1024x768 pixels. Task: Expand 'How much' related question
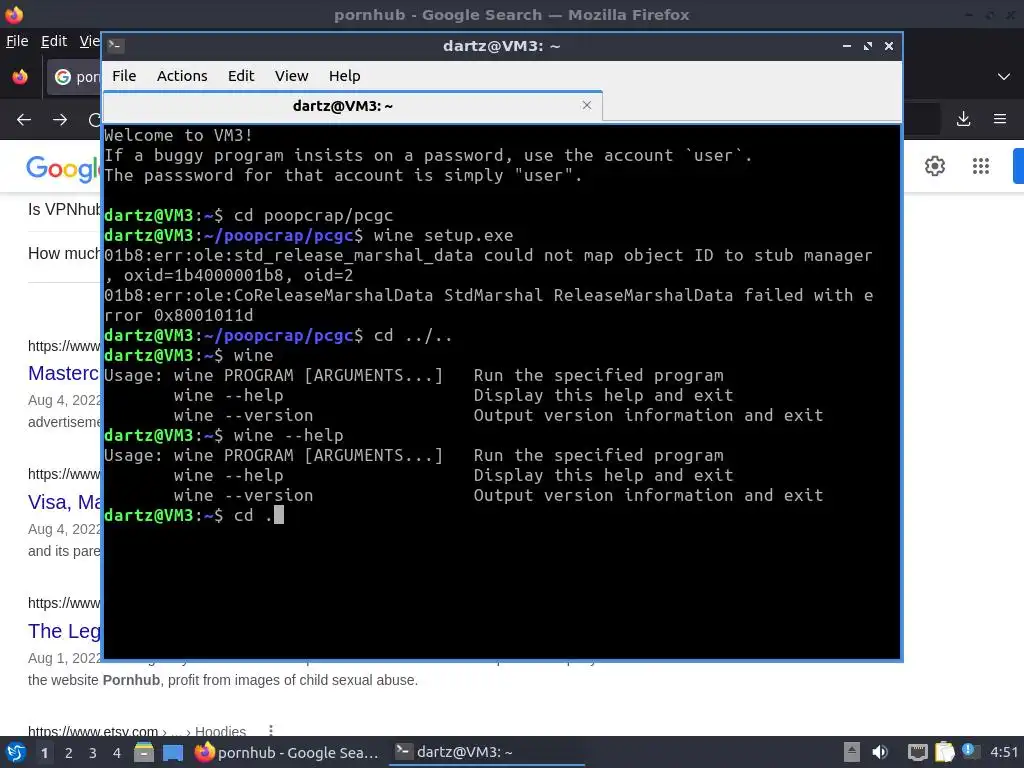click(64, 253)
